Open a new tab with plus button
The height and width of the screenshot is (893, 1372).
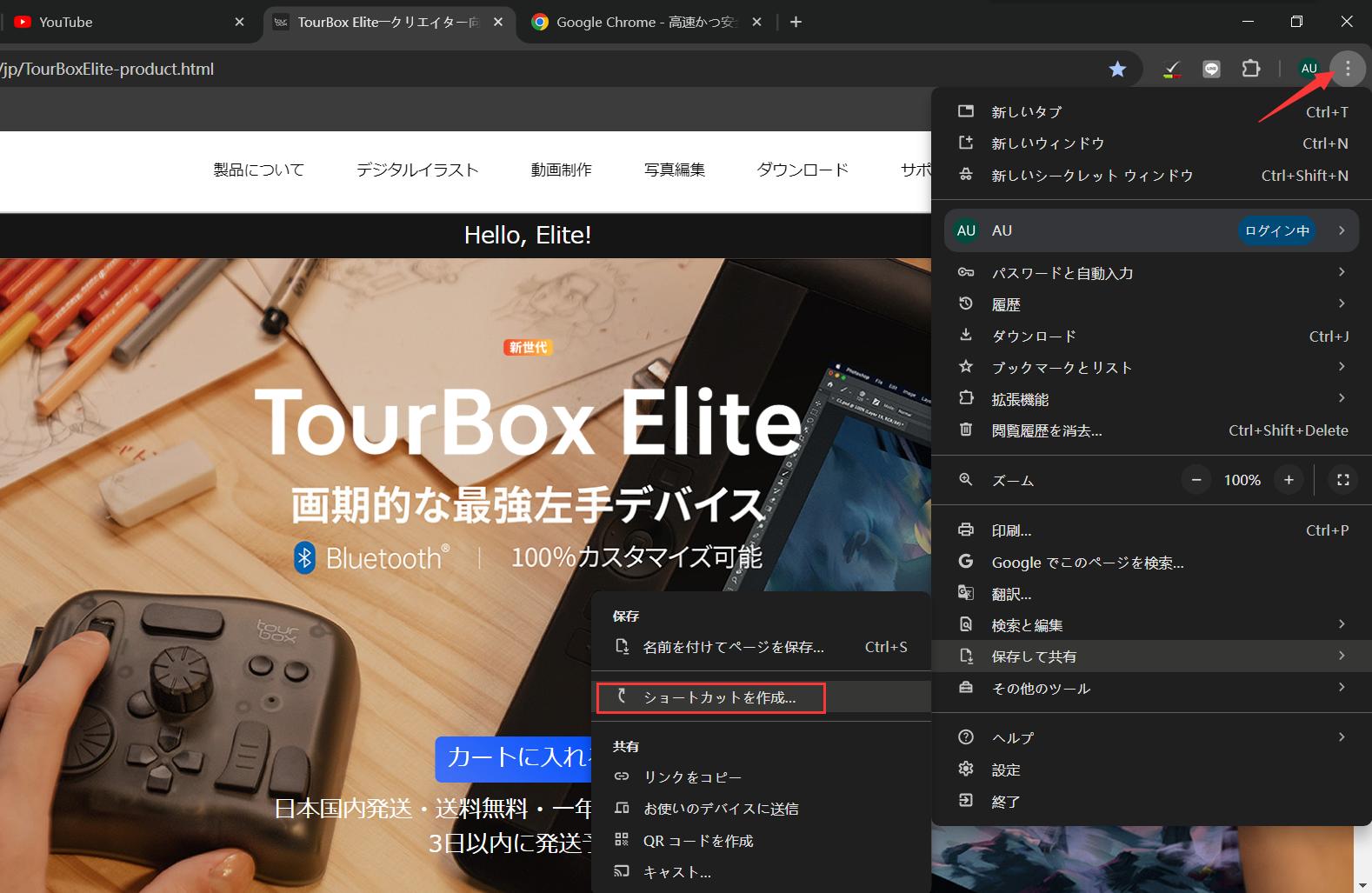[x=796, y=22]
